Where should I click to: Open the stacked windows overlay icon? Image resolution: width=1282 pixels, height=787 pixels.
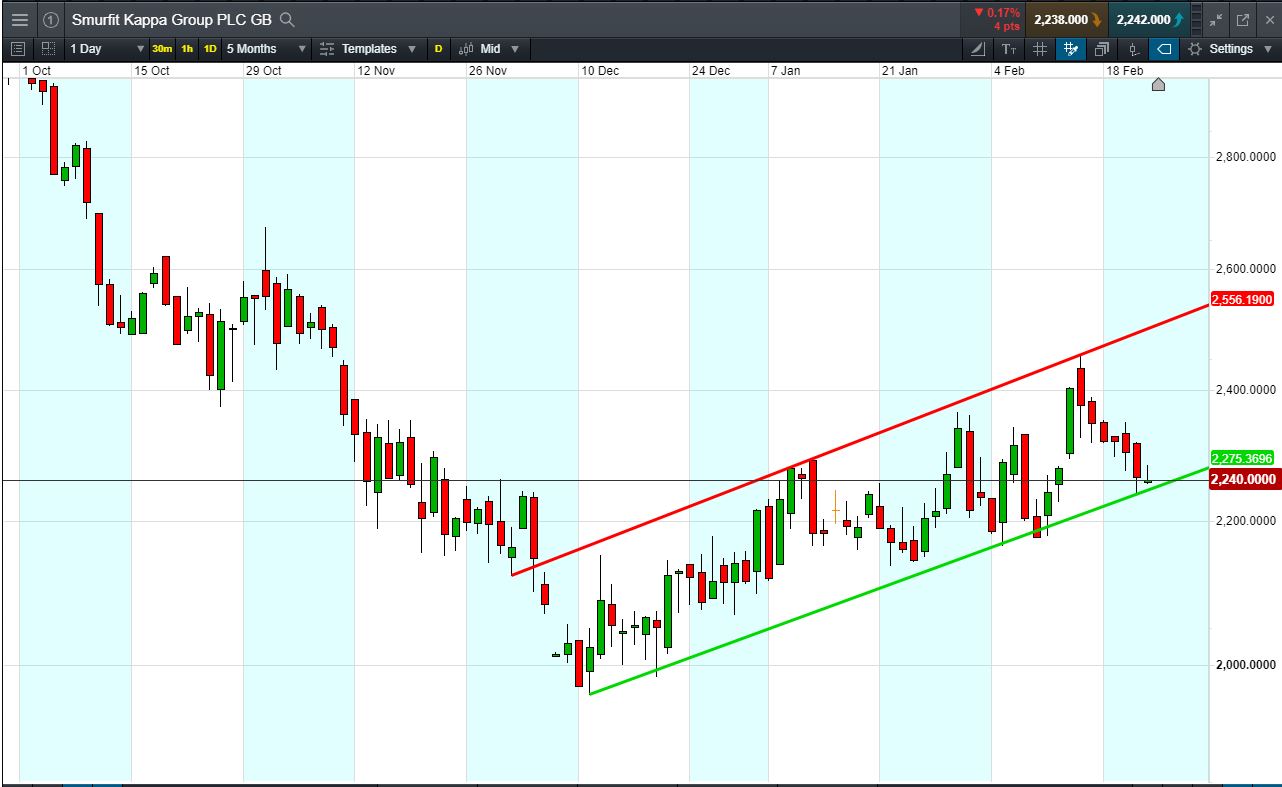(x=1102, y=49)
